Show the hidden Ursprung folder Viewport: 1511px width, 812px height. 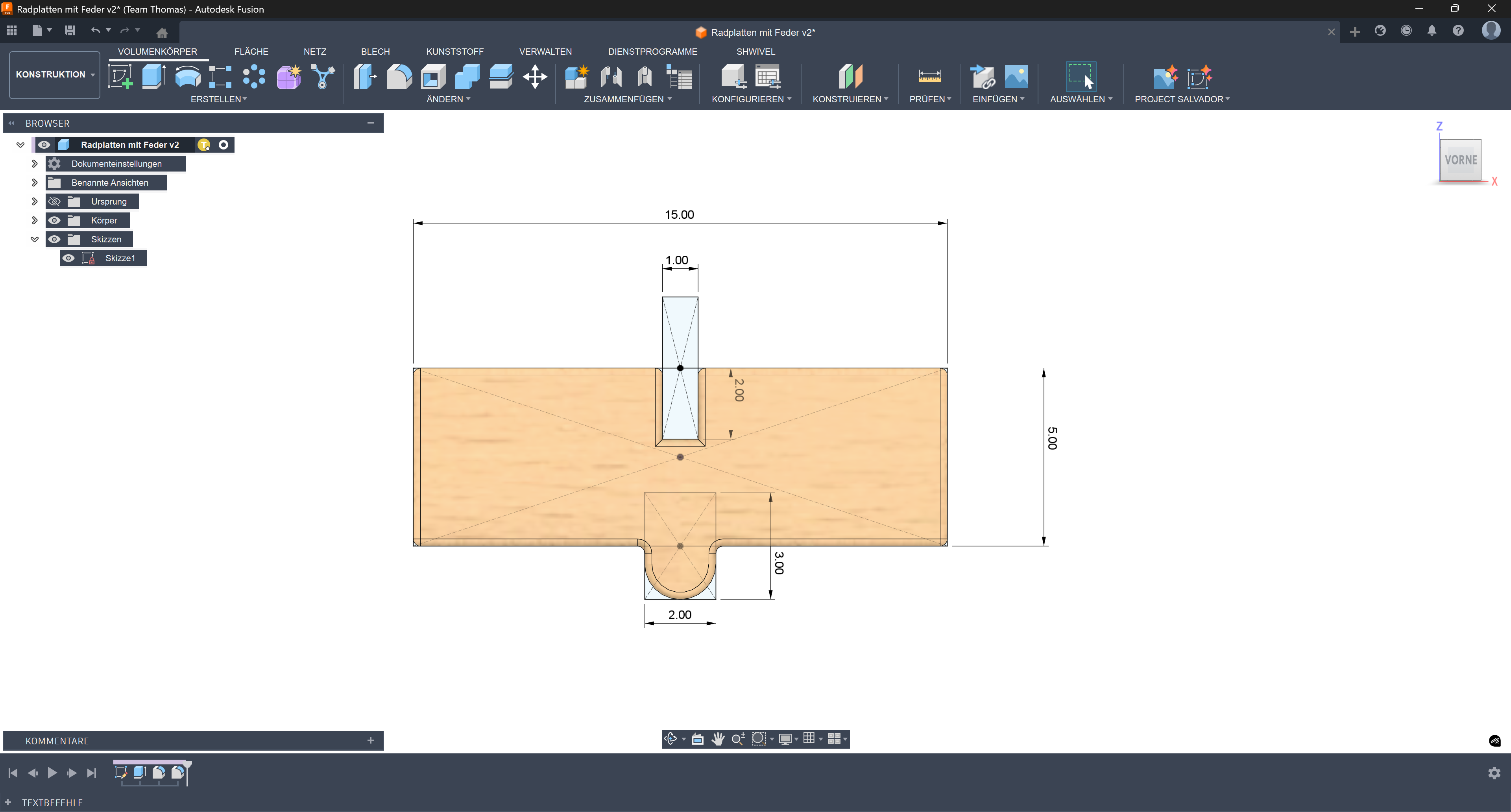click(x=55, y=202)
